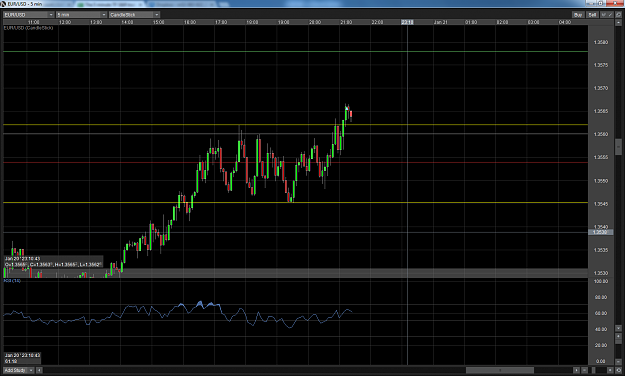Click the horizontal scroll left arrow
The image size is (625, 376).
[x=39, y=370]
